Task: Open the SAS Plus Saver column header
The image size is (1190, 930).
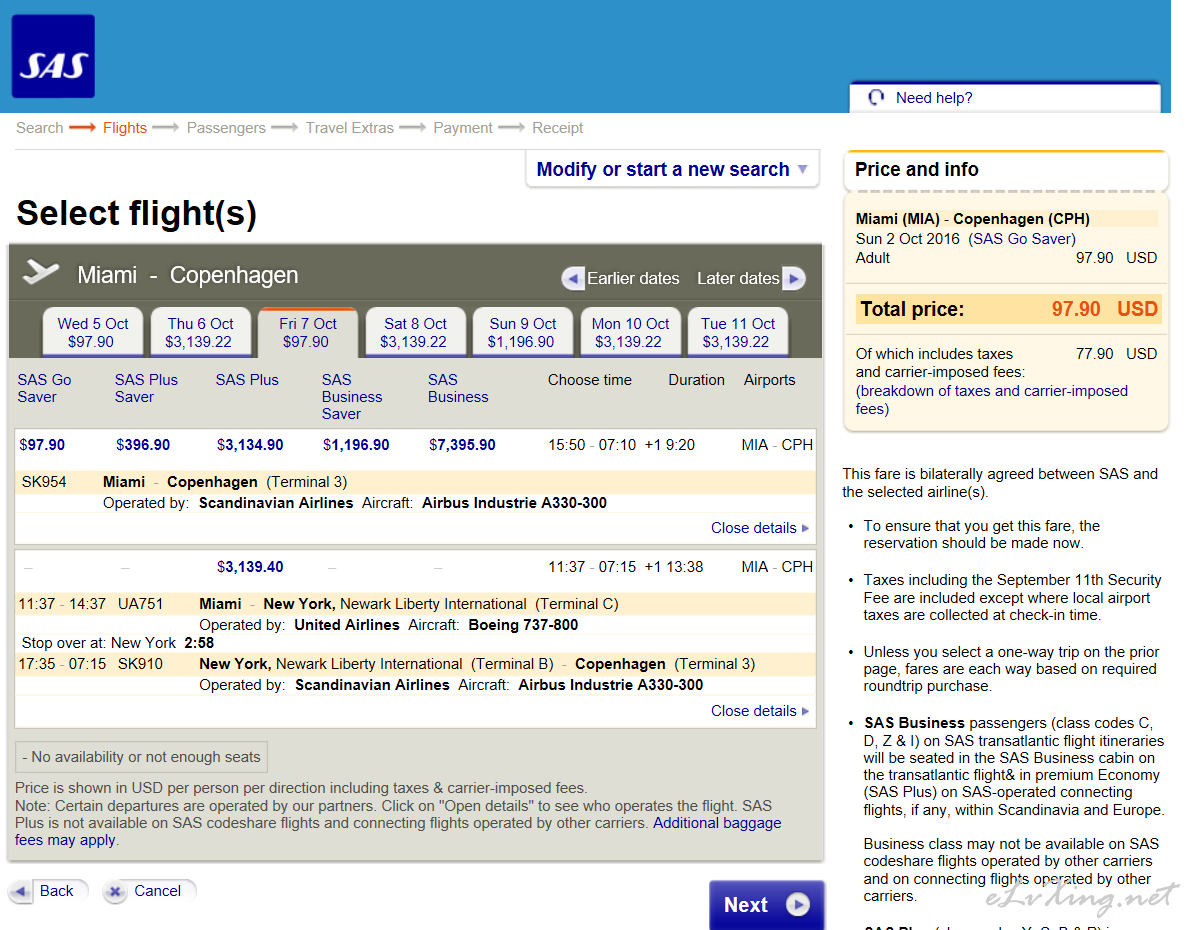Action: tap(146, 388)
